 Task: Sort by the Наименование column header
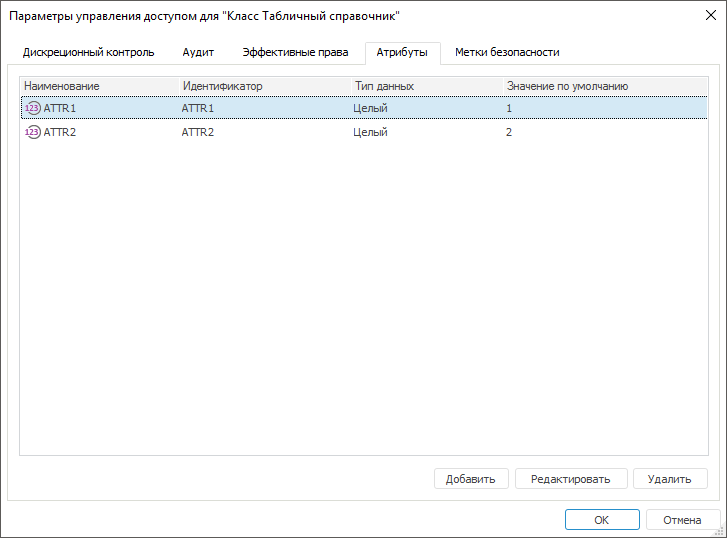pyautogui.click(x=62, y=86)
